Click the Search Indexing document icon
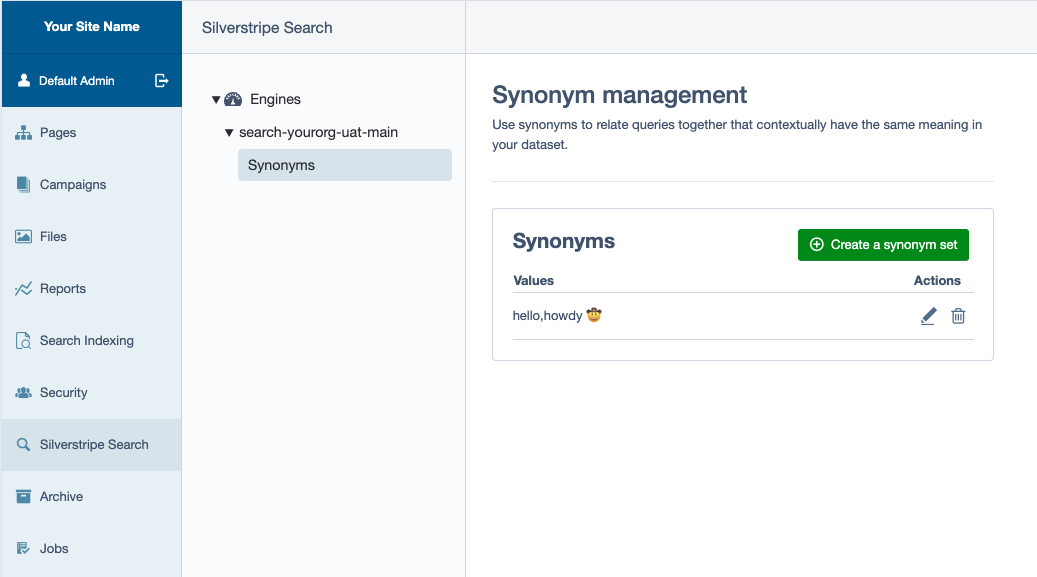 [x=23, y=341]
